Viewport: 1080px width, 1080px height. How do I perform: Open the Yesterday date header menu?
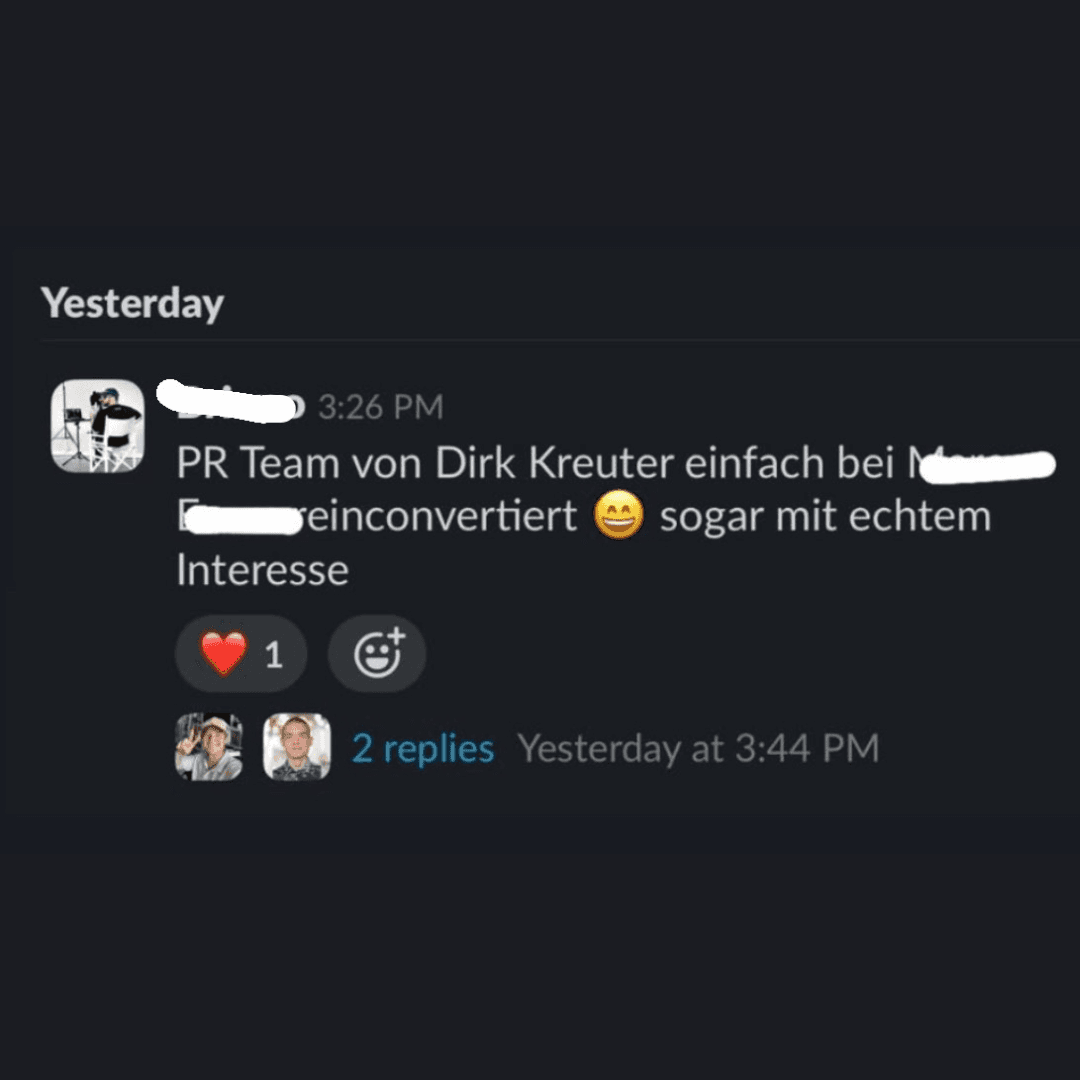tap(132, 303)
